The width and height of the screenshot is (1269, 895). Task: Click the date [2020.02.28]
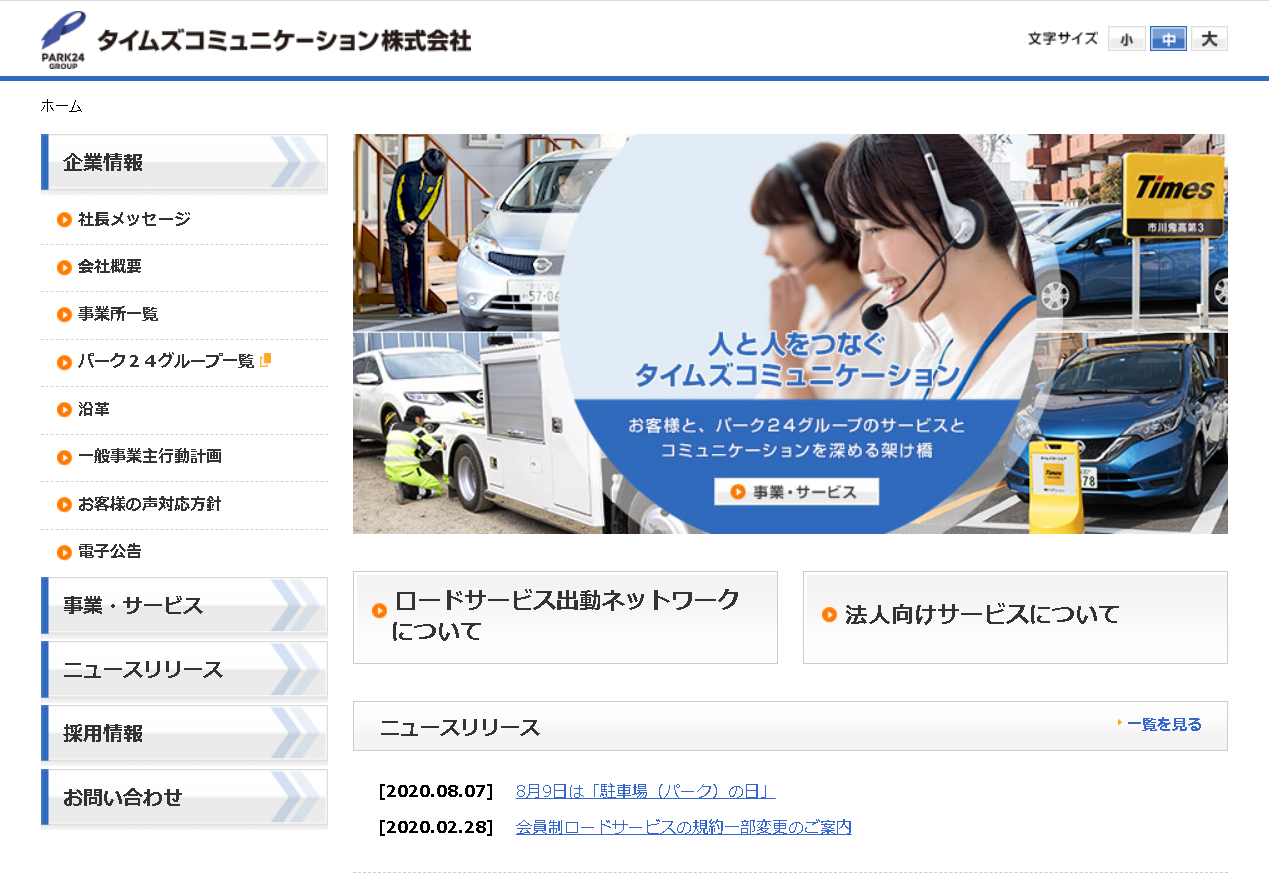click(436, 828)
